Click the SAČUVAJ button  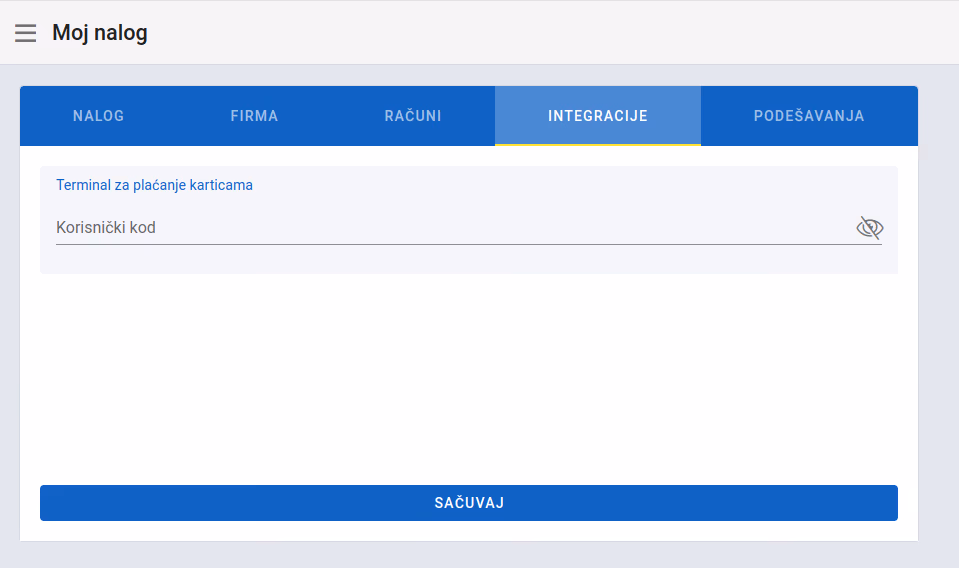pos(469,503)
